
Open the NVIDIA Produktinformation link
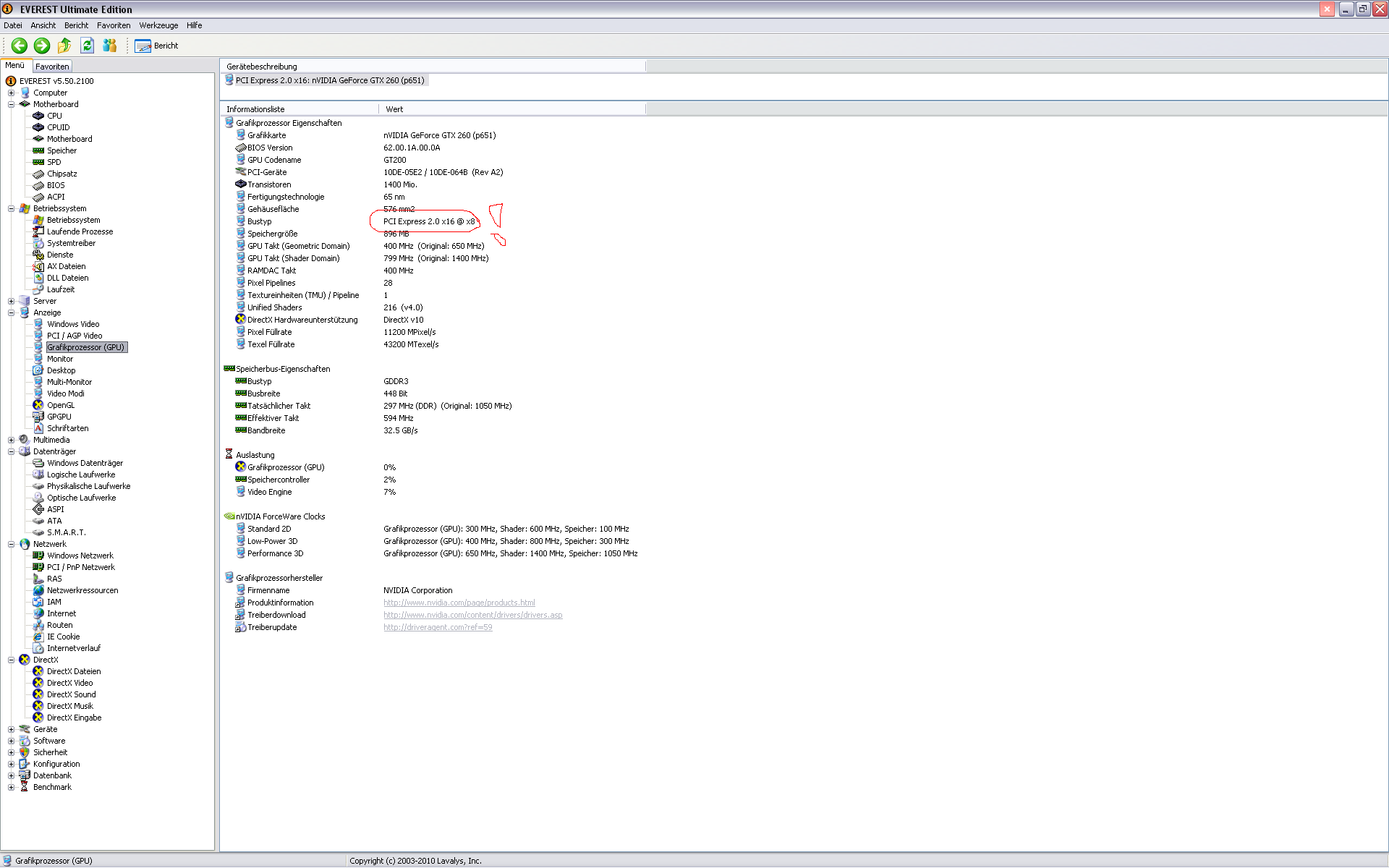click(459, 603)
